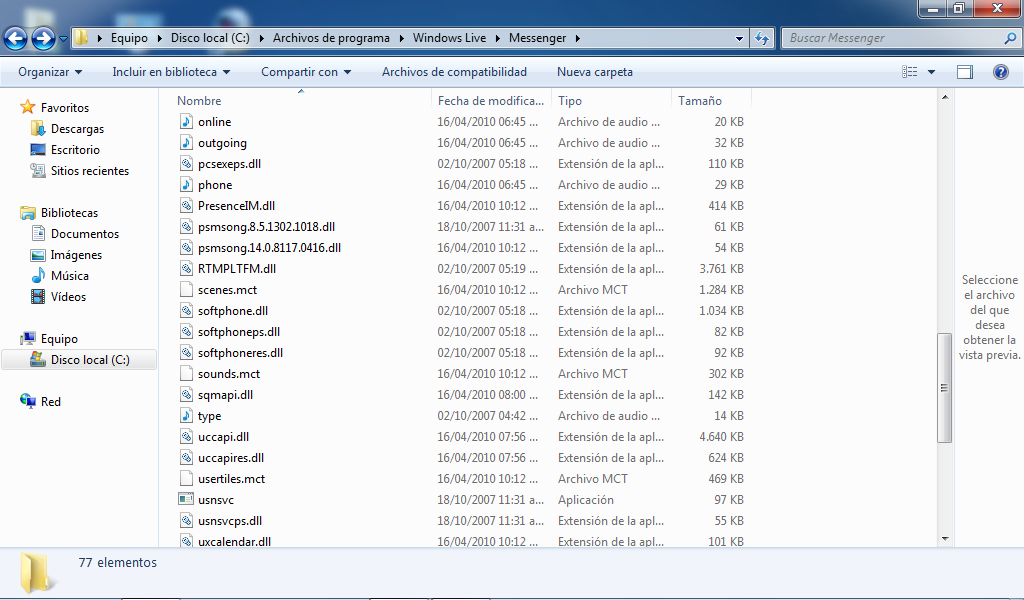
Task: Change the view with the view icon
Action: click(910, 72)
